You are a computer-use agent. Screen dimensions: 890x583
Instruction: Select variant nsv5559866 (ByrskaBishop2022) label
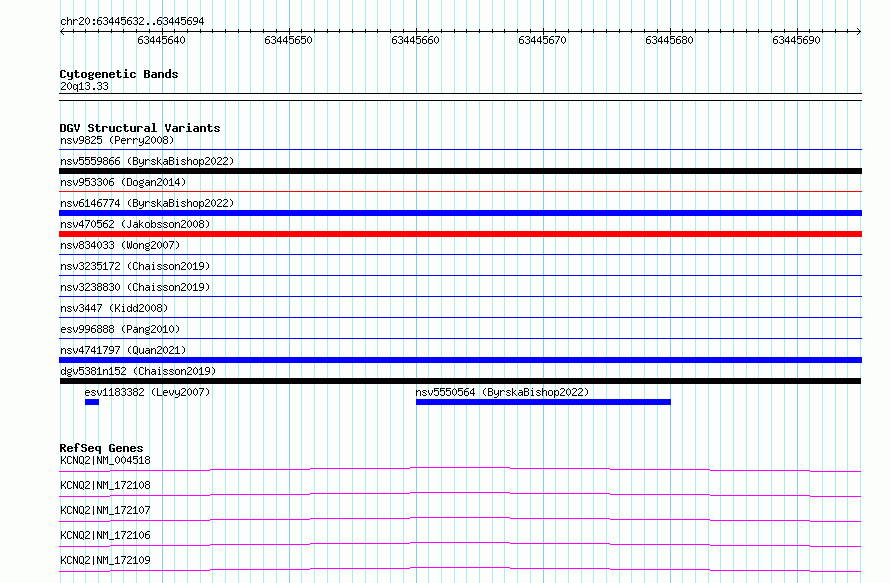[147, 161]
